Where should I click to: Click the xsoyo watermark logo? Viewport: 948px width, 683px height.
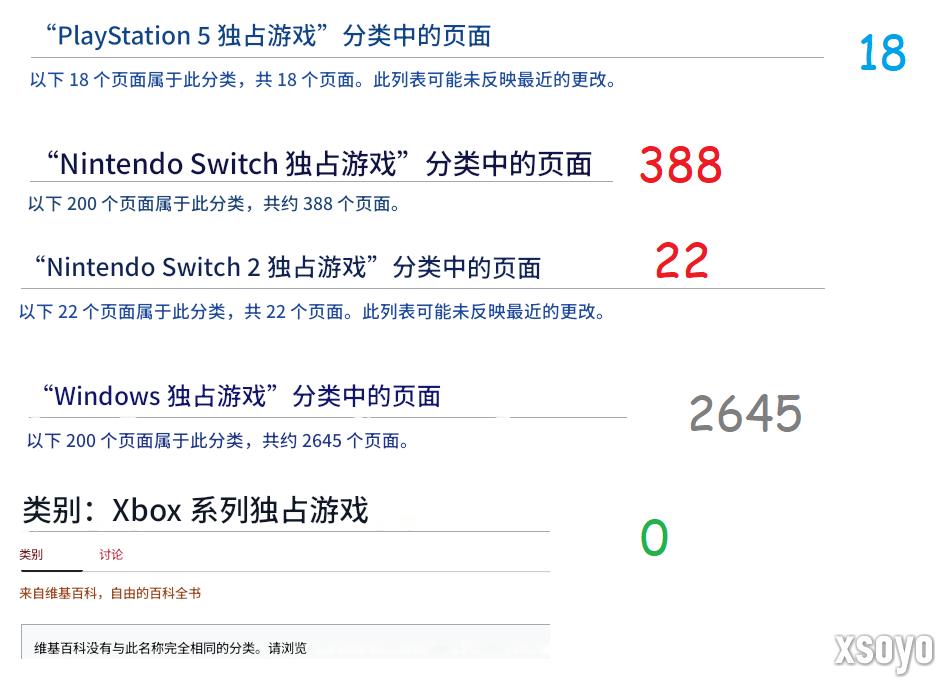(884, 650)
